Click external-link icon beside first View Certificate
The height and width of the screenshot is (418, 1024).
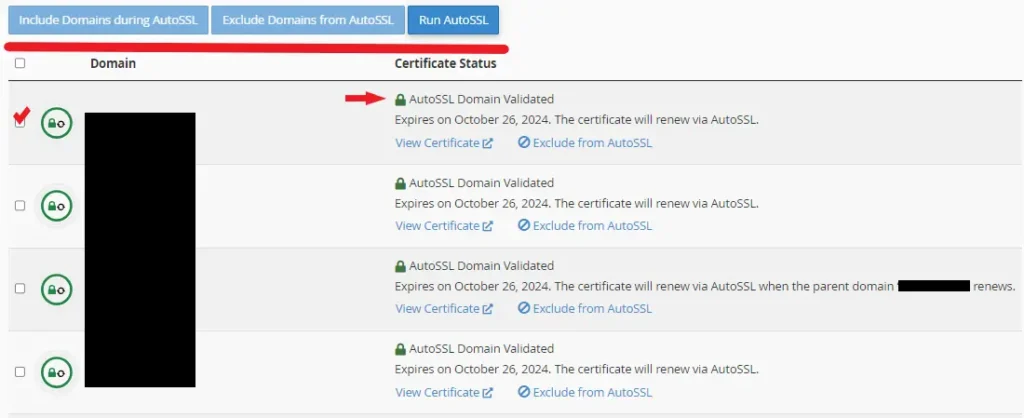pos(488,143)
